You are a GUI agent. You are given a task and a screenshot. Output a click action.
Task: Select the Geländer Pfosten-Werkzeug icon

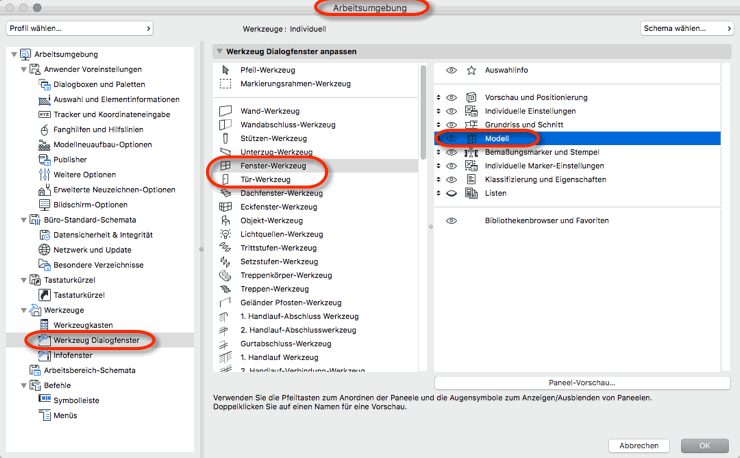[226, 303]
